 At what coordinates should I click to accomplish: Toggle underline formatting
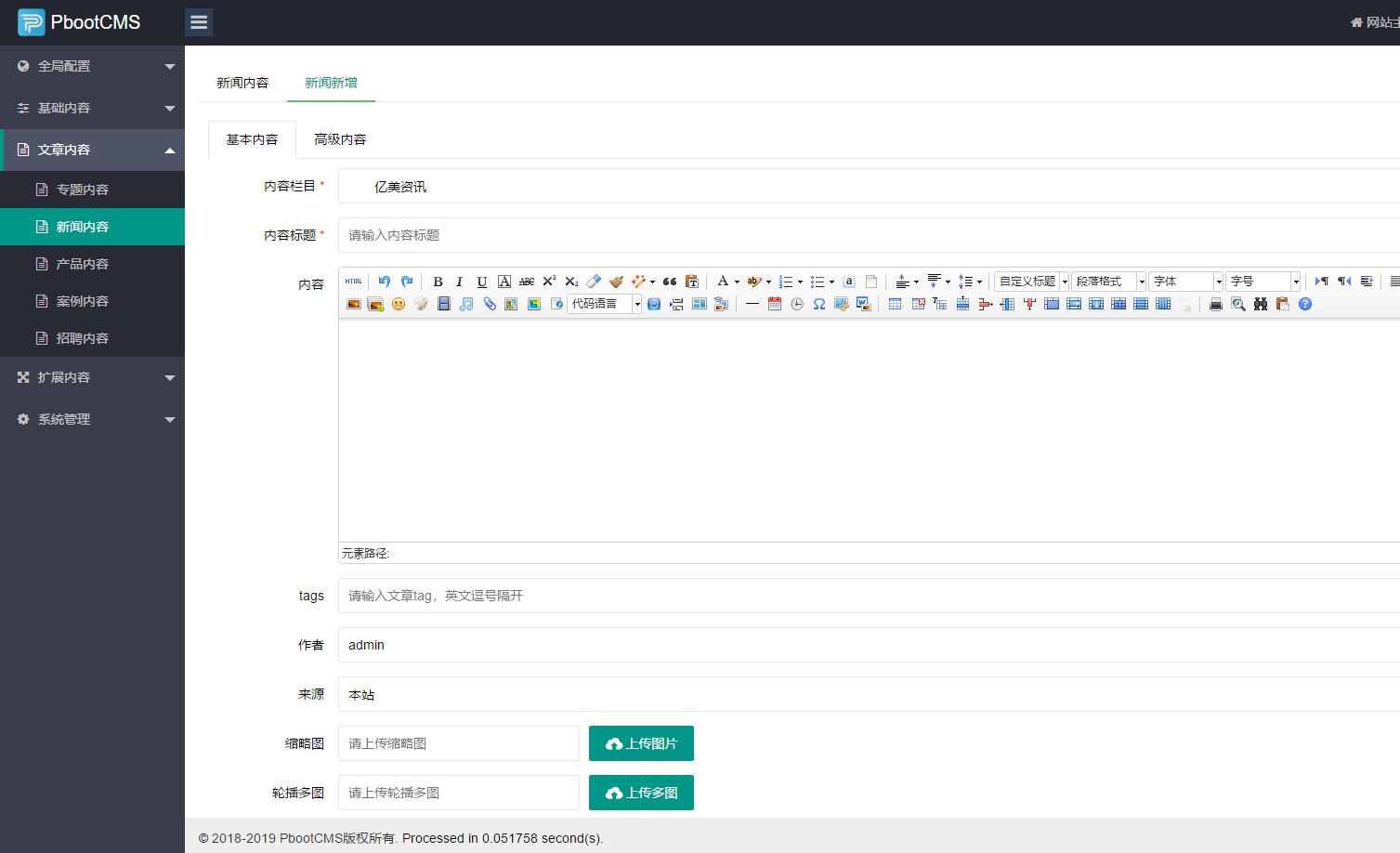481,282
